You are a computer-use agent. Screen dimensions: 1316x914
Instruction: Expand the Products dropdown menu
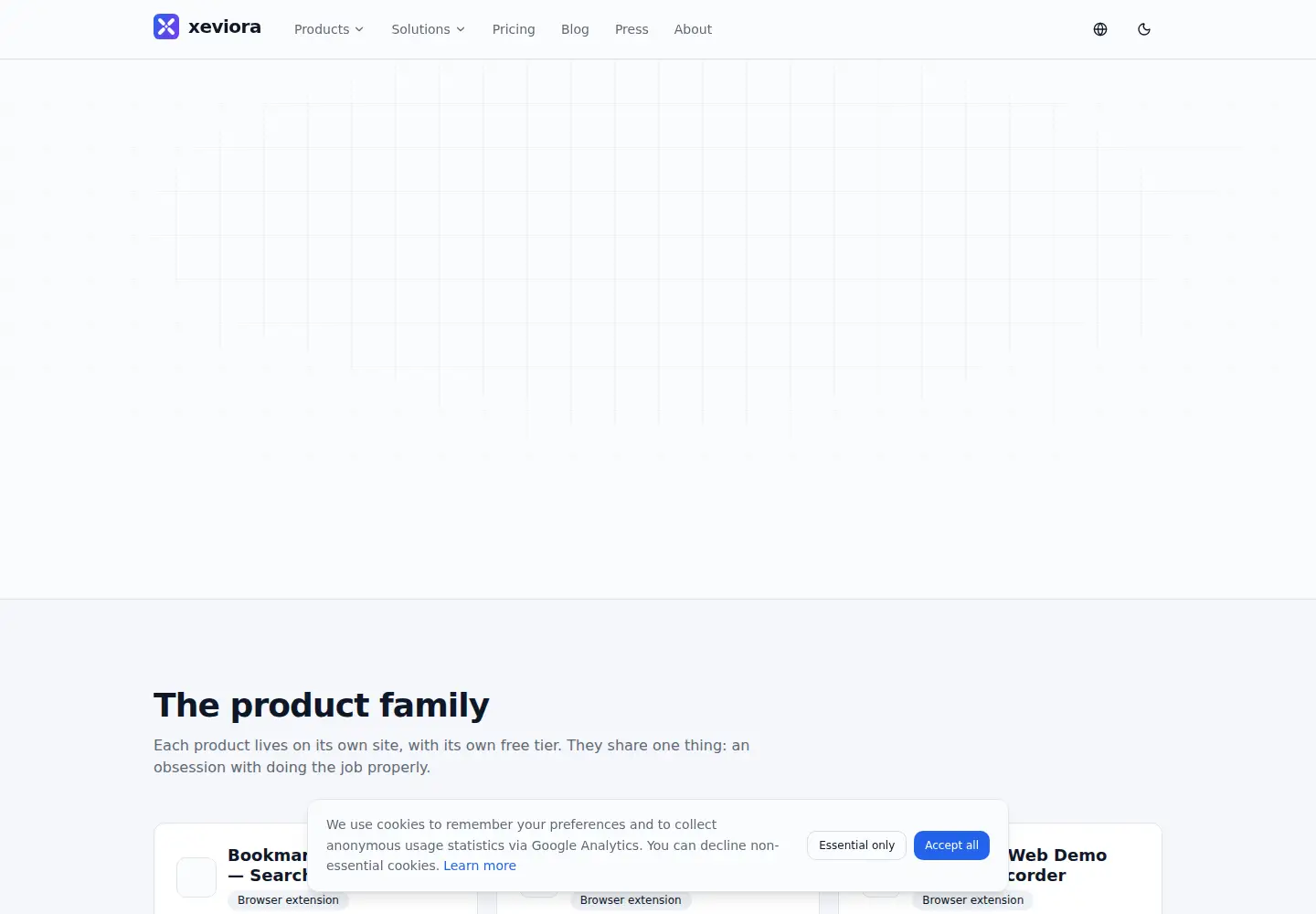coord(329,29)
